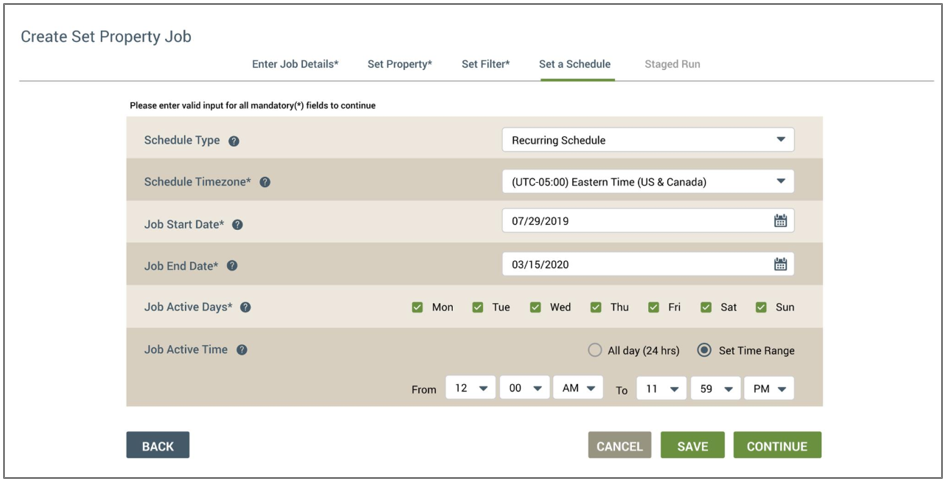
Task: Click the BACK button
Action: click(x=157, y=445)
